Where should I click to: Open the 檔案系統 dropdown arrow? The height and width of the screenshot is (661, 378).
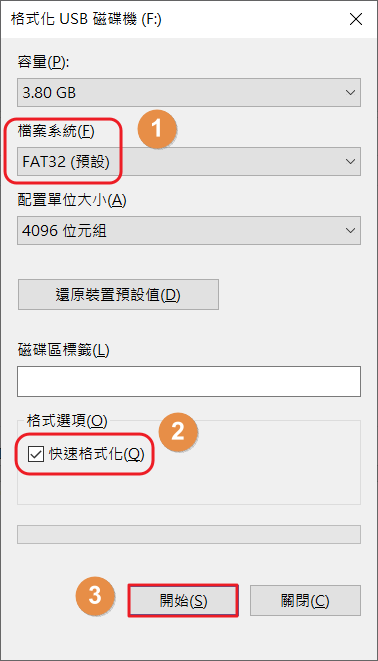click(350, 161)
